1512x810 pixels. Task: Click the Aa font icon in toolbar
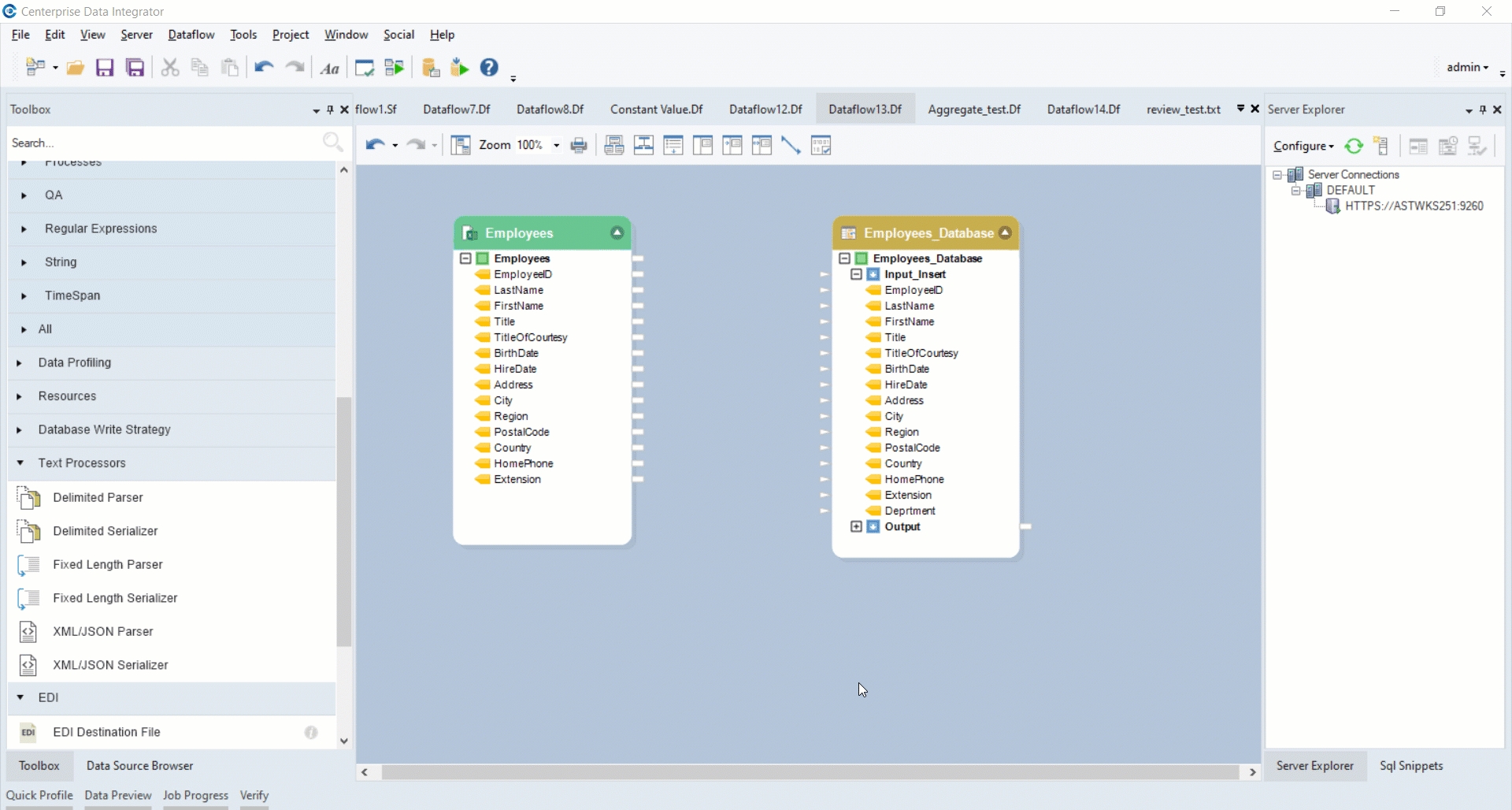[x=330, y=69]
